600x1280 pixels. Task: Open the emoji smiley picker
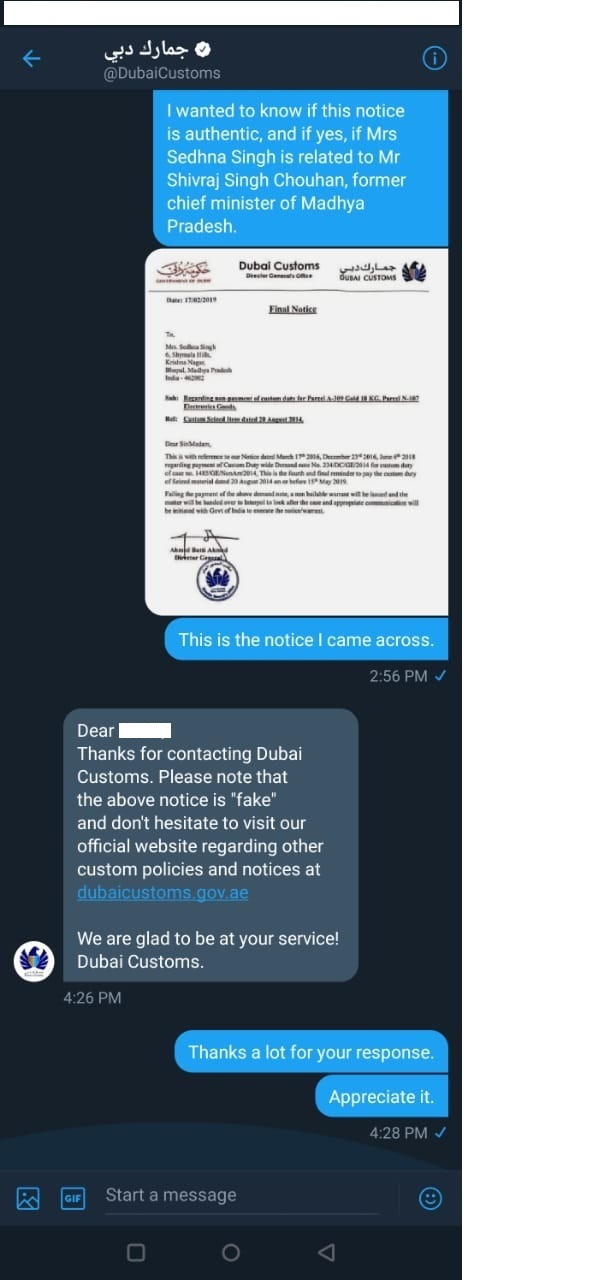pyautogui.click(x=431, y=1198)
